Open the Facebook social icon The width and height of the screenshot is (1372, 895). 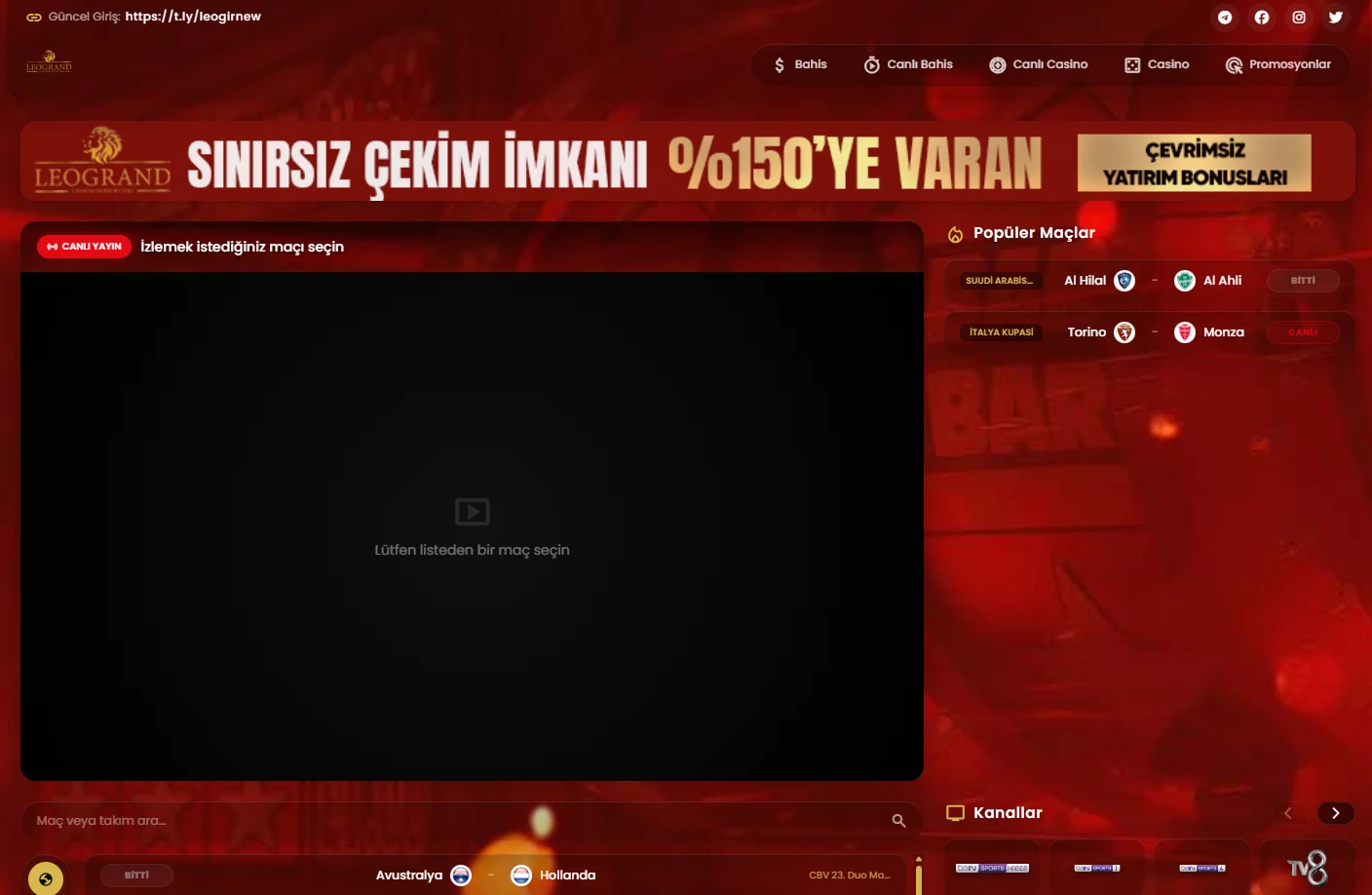pos(1262,17)
